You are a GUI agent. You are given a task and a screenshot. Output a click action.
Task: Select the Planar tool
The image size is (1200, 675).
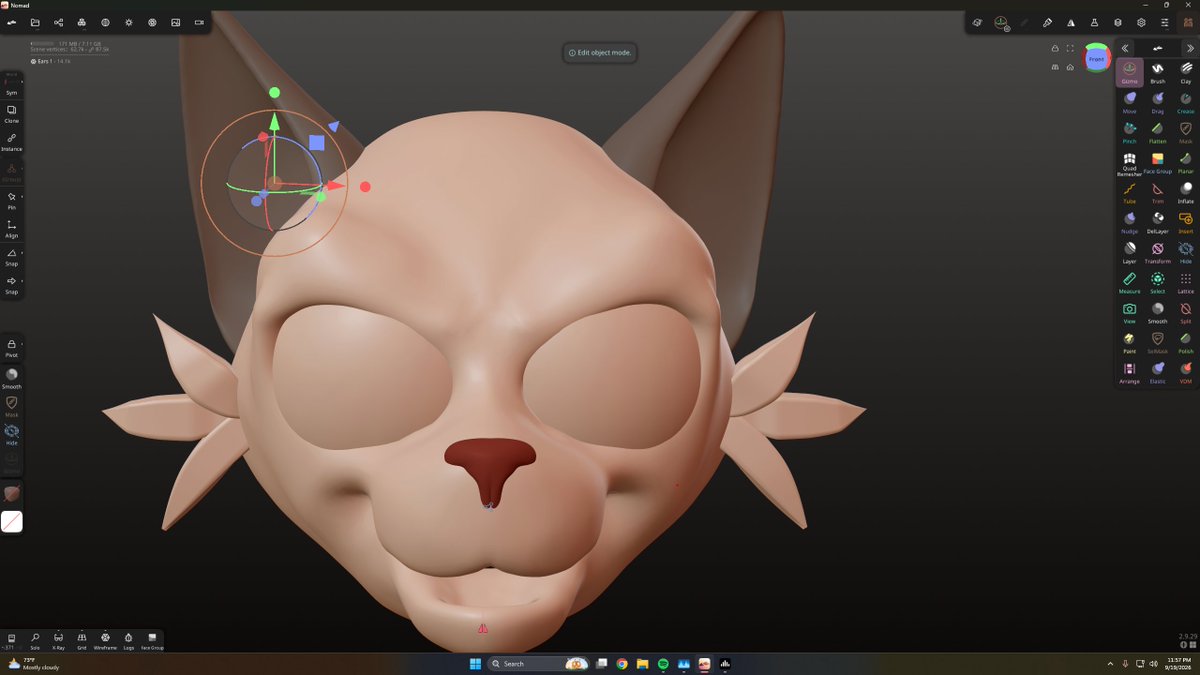coord(1185,162)
